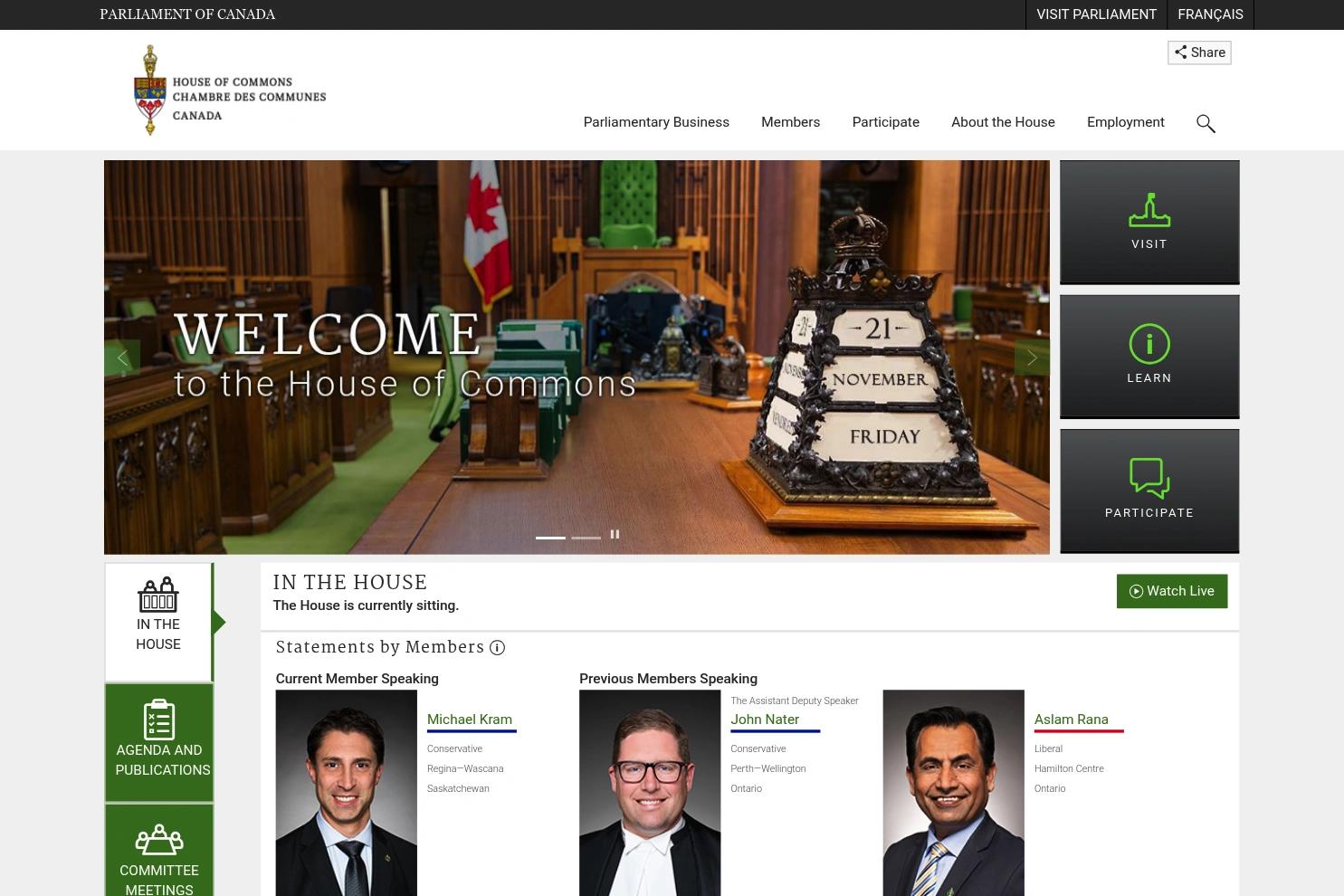Screen dimensions: 1344x896
Task: Open the Participate navigation menu
Action: [885, 122]
